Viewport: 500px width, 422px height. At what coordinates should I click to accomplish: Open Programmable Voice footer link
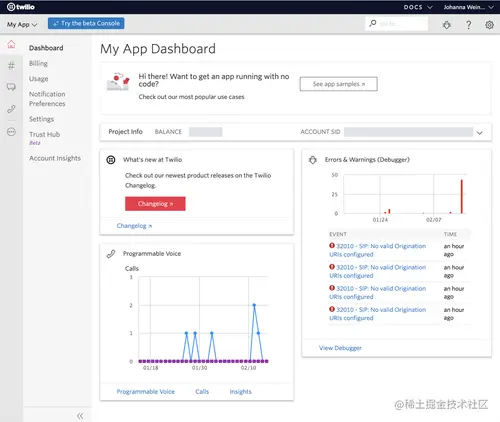146,392
